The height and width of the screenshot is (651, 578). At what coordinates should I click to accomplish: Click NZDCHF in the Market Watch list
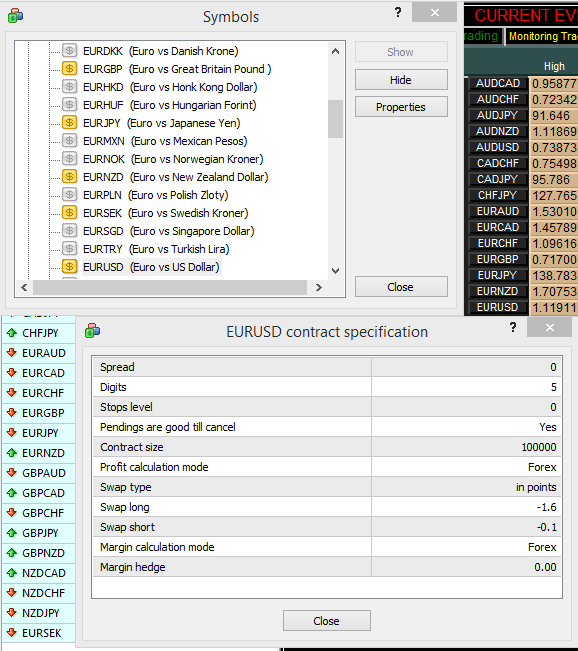click(x=43, y=592)
